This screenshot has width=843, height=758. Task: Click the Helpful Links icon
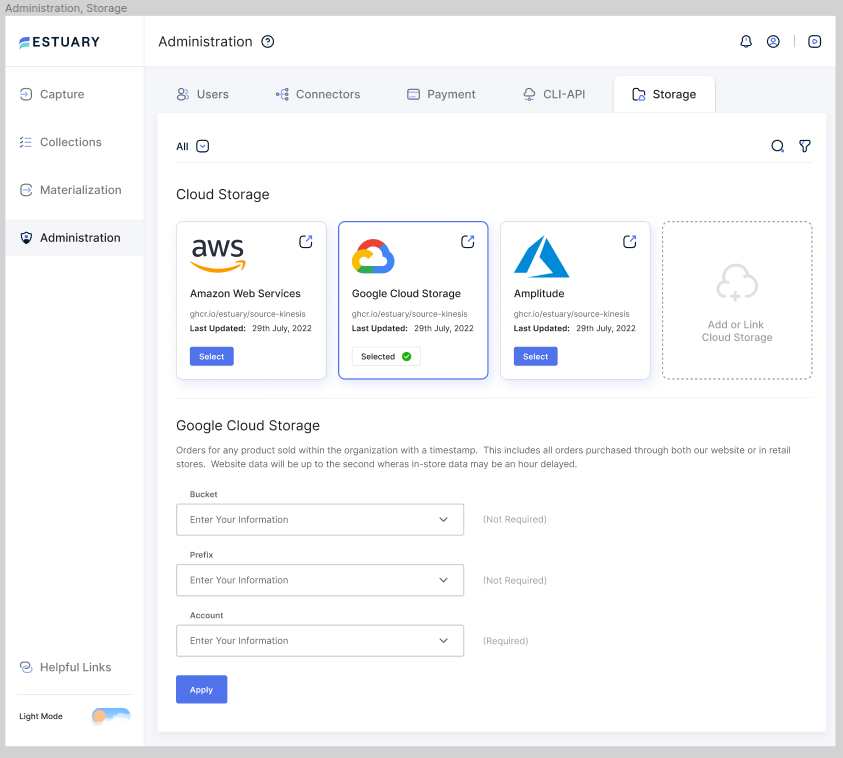point(27,667)
